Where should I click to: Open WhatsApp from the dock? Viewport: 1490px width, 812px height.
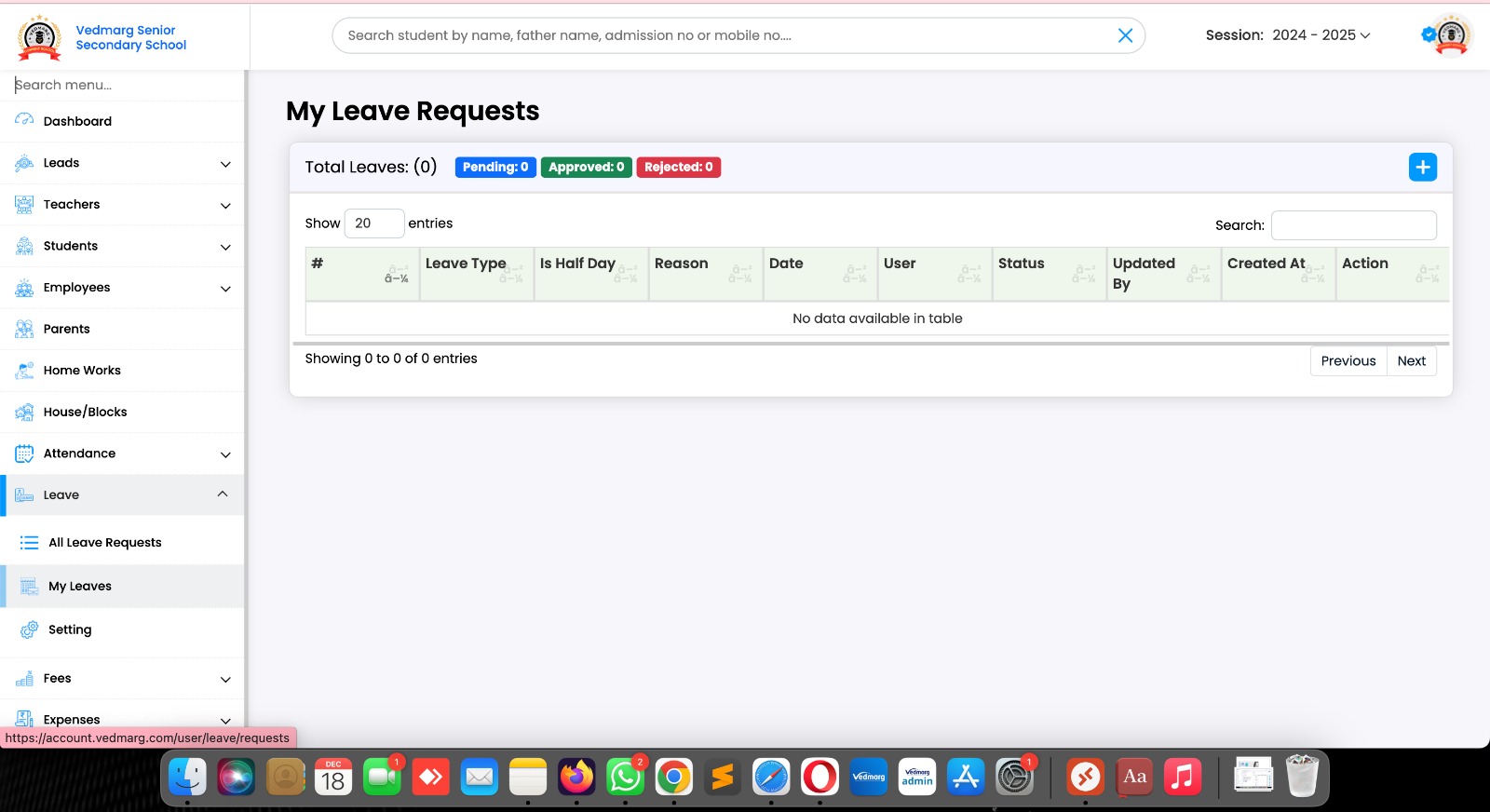coord(625,777)
